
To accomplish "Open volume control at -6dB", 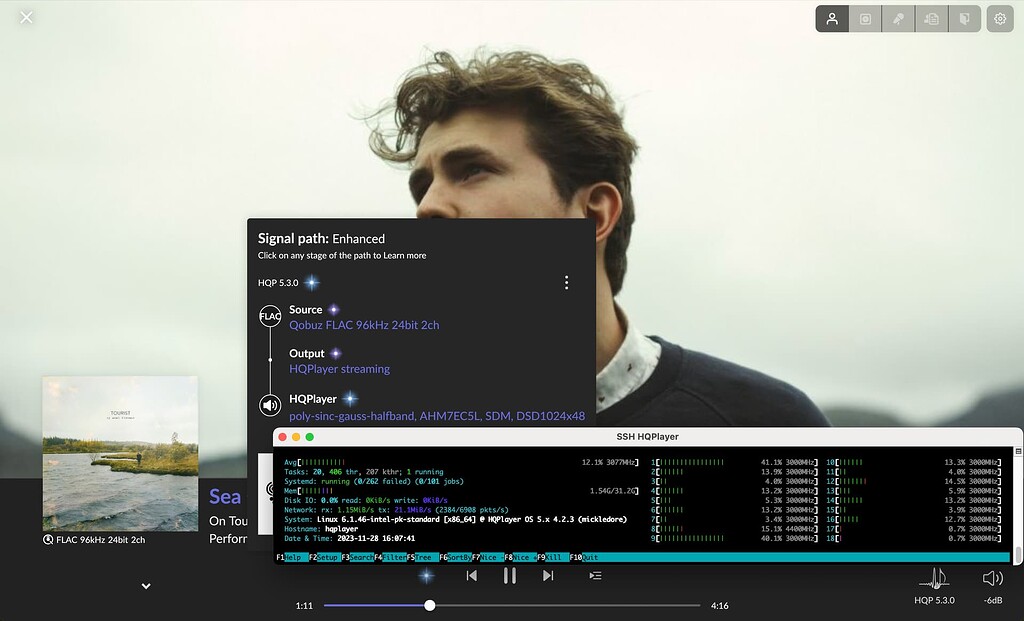I will [x=992, y=585].
